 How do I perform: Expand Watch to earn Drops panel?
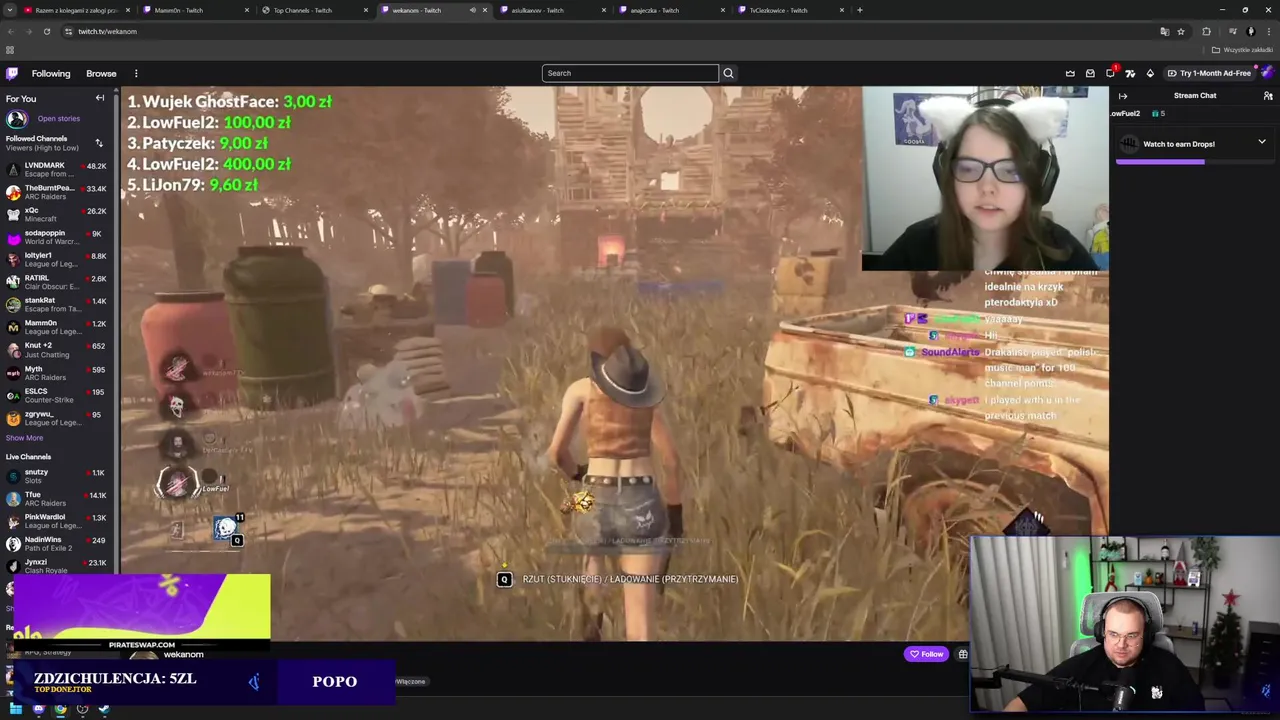(x=1262, y=142)
